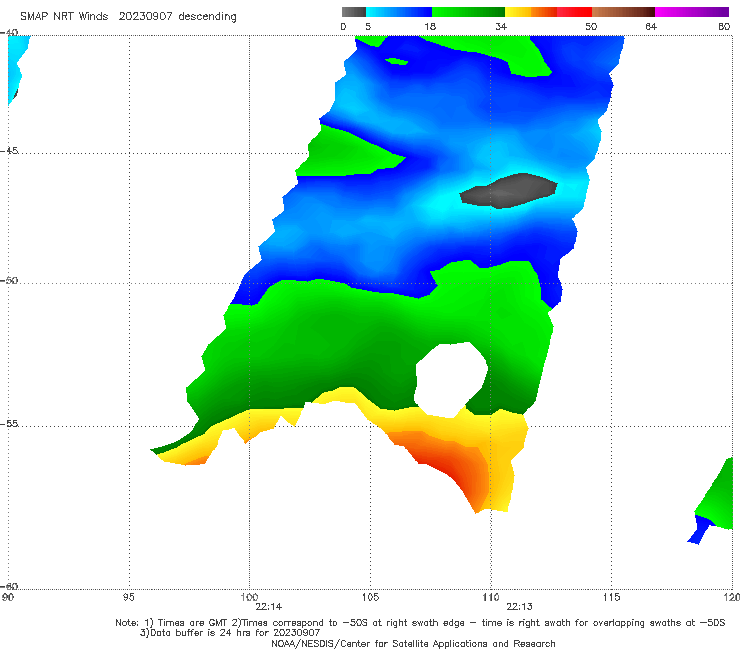Select the cyan-to-blue segment of the color bar
Screen dimensions: 740x650
tap(399, 12)
